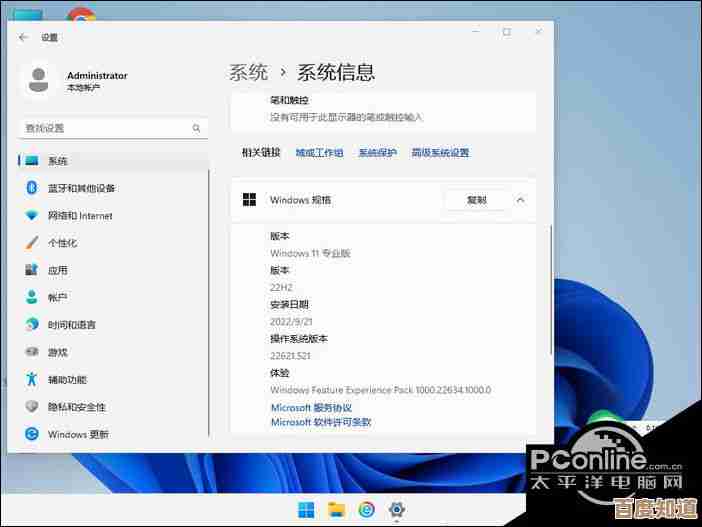Open the Edge browser on taskbar

click(367, 510)
